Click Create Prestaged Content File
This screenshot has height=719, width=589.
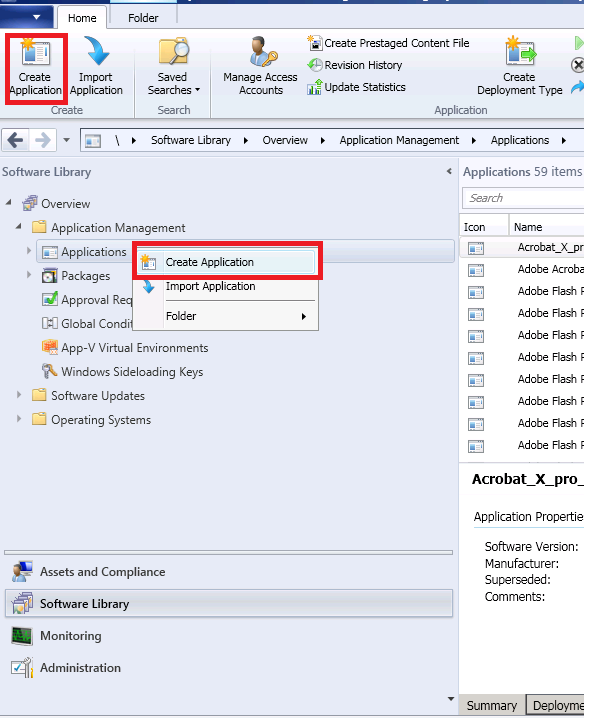coord(388,43)
